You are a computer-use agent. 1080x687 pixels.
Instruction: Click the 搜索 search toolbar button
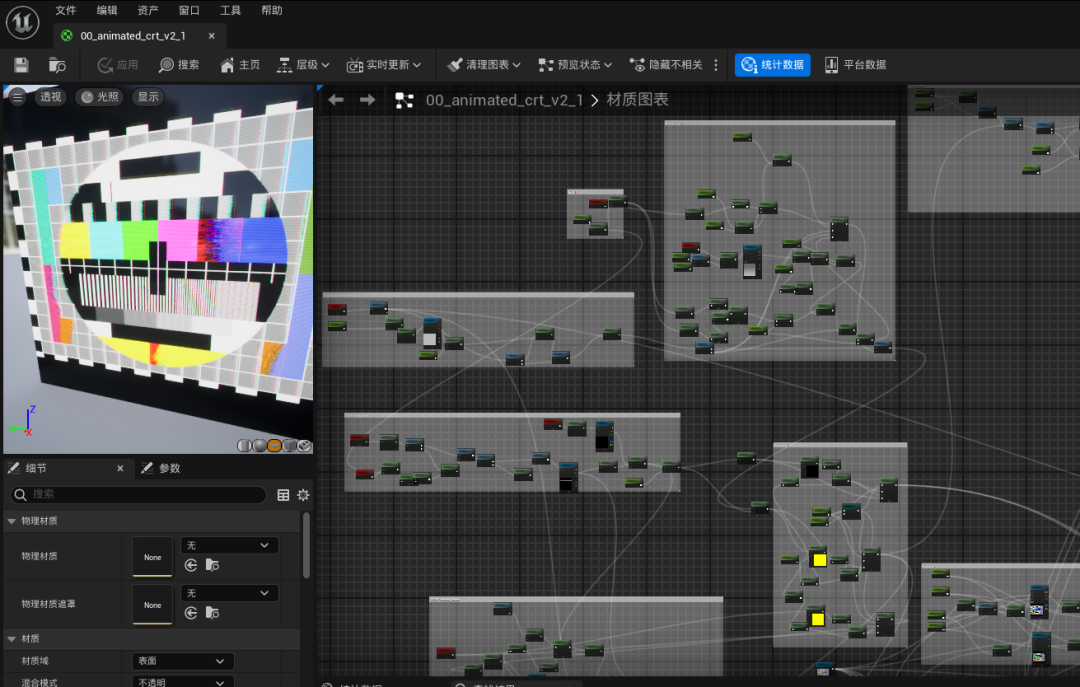tap(178, 65)
